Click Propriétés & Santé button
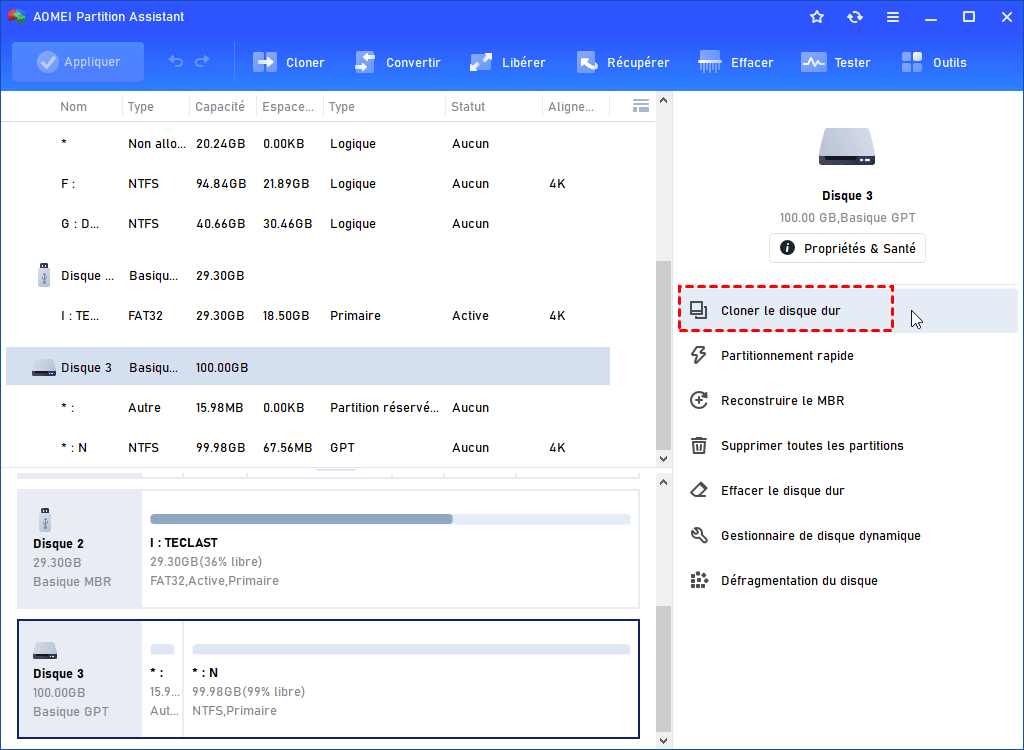Image resolution: width=1024 pixels, height=750 pixels. [x=847, y=248]
